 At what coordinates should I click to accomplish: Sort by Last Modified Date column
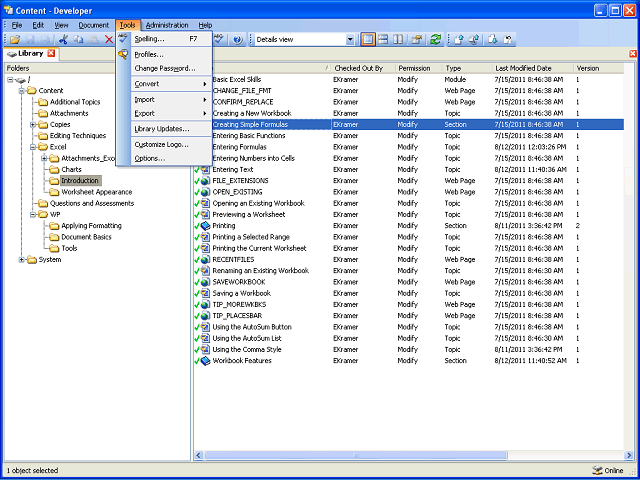[x=532, y=68]
